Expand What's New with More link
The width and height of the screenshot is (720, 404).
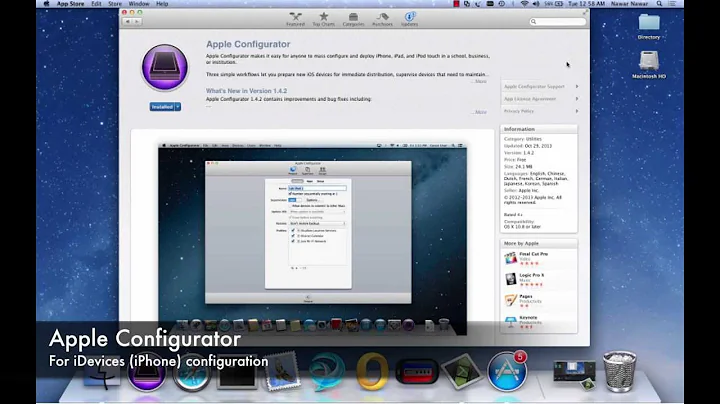[480, 112]
